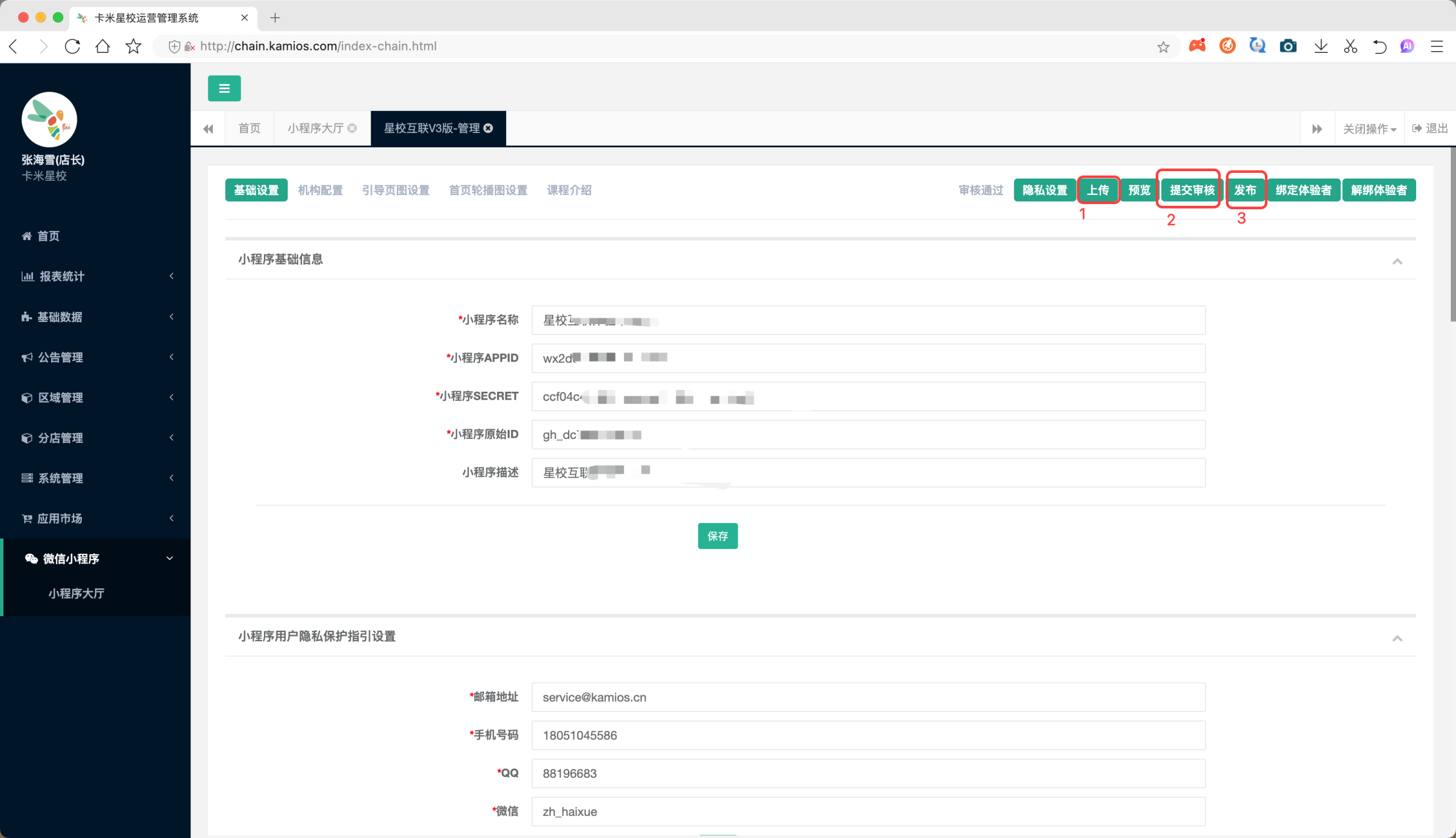The image size is (1456, 838).
Task: Expand the 报表统计 sidebar menu
Action: pyautogui.click(x=96, y=276)
